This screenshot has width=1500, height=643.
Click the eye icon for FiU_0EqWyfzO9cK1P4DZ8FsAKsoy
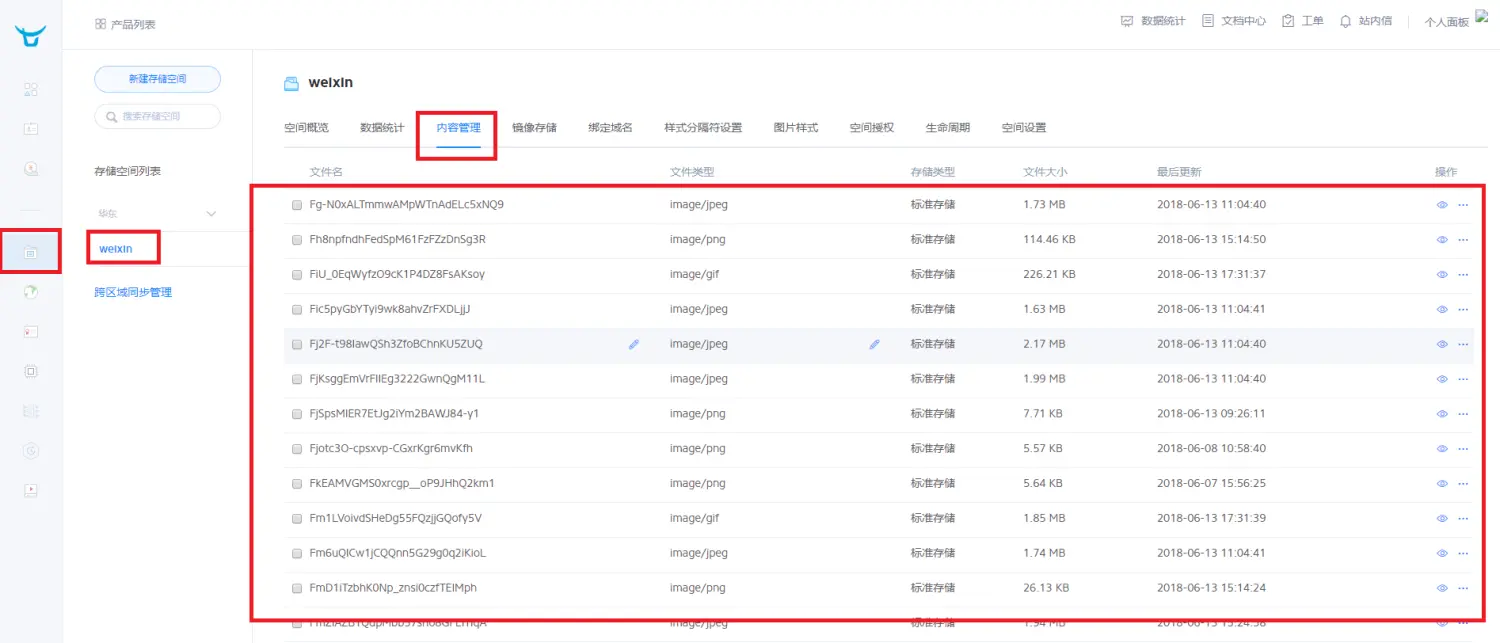(1442, 274)
